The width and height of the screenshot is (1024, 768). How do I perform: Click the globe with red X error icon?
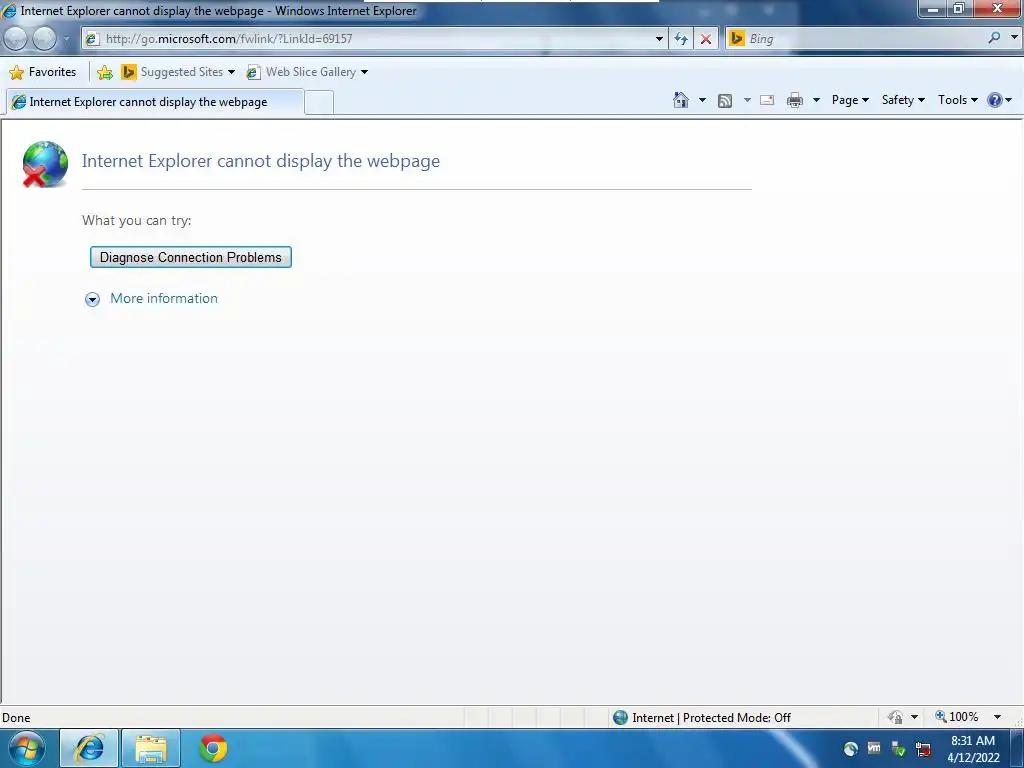tap(44, 164)
